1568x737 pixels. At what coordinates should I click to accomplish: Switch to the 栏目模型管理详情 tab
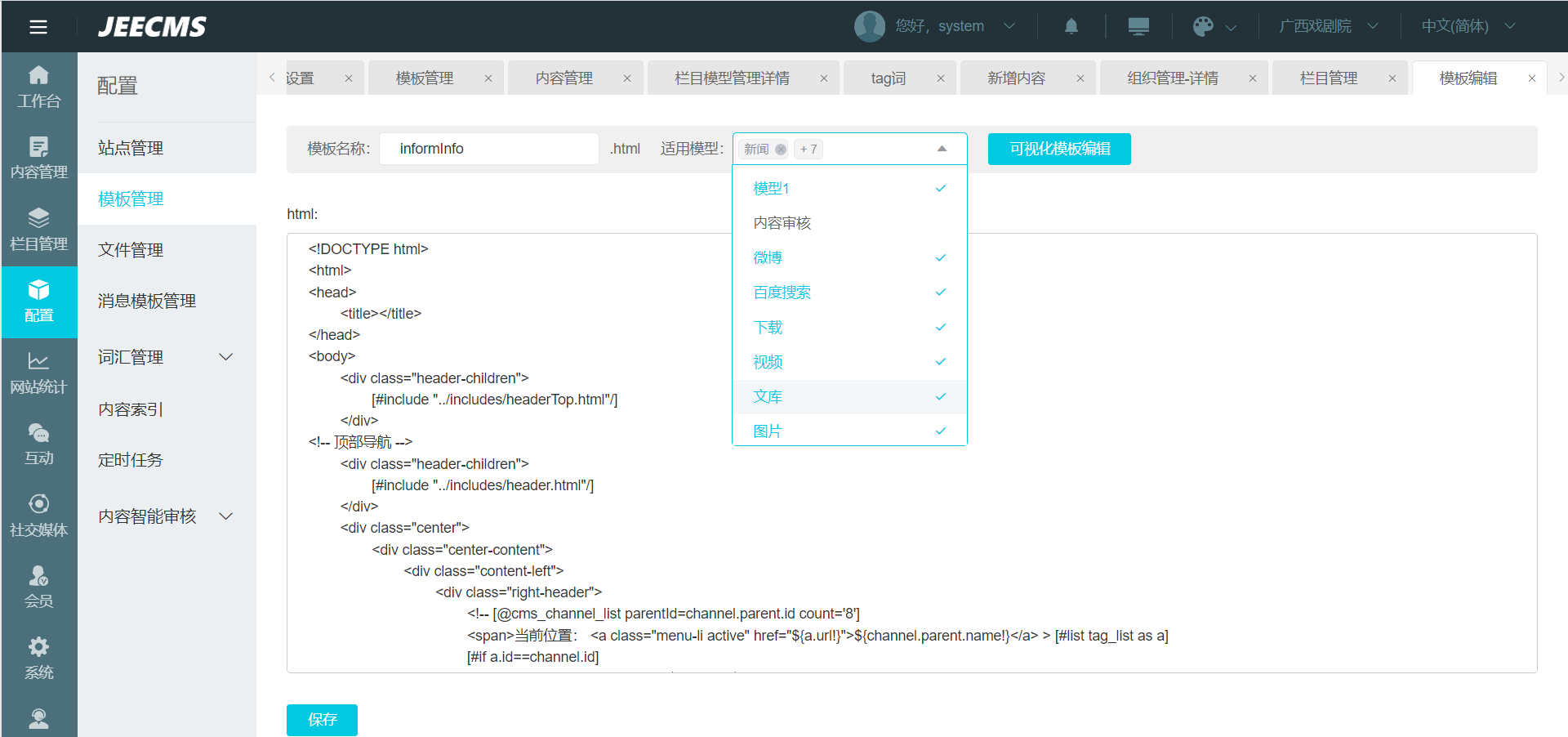click(x=732, y=78)
